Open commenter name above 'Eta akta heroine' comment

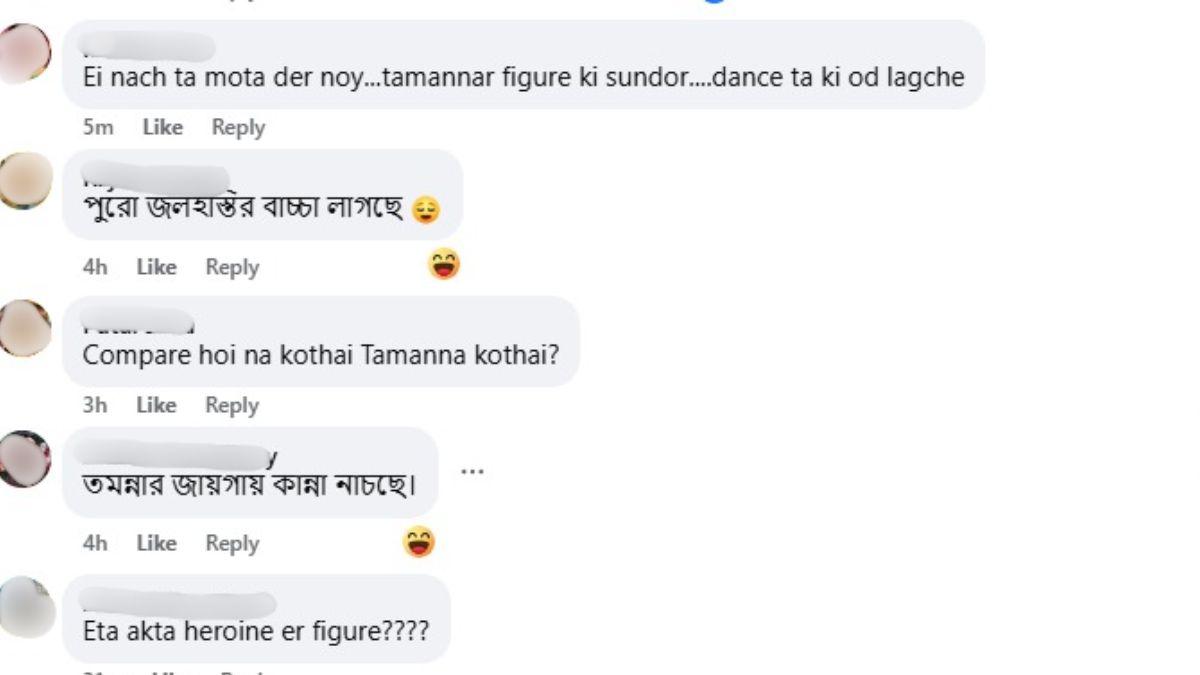[x=177, y=603]
